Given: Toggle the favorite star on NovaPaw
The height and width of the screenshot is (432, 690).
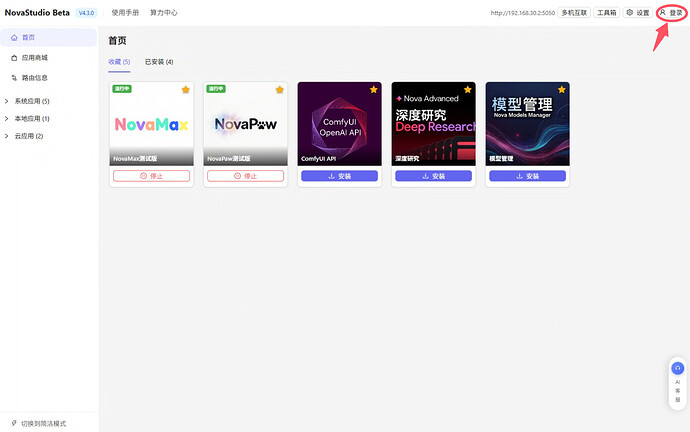Looking at the screenshot, I should (279, 90).
